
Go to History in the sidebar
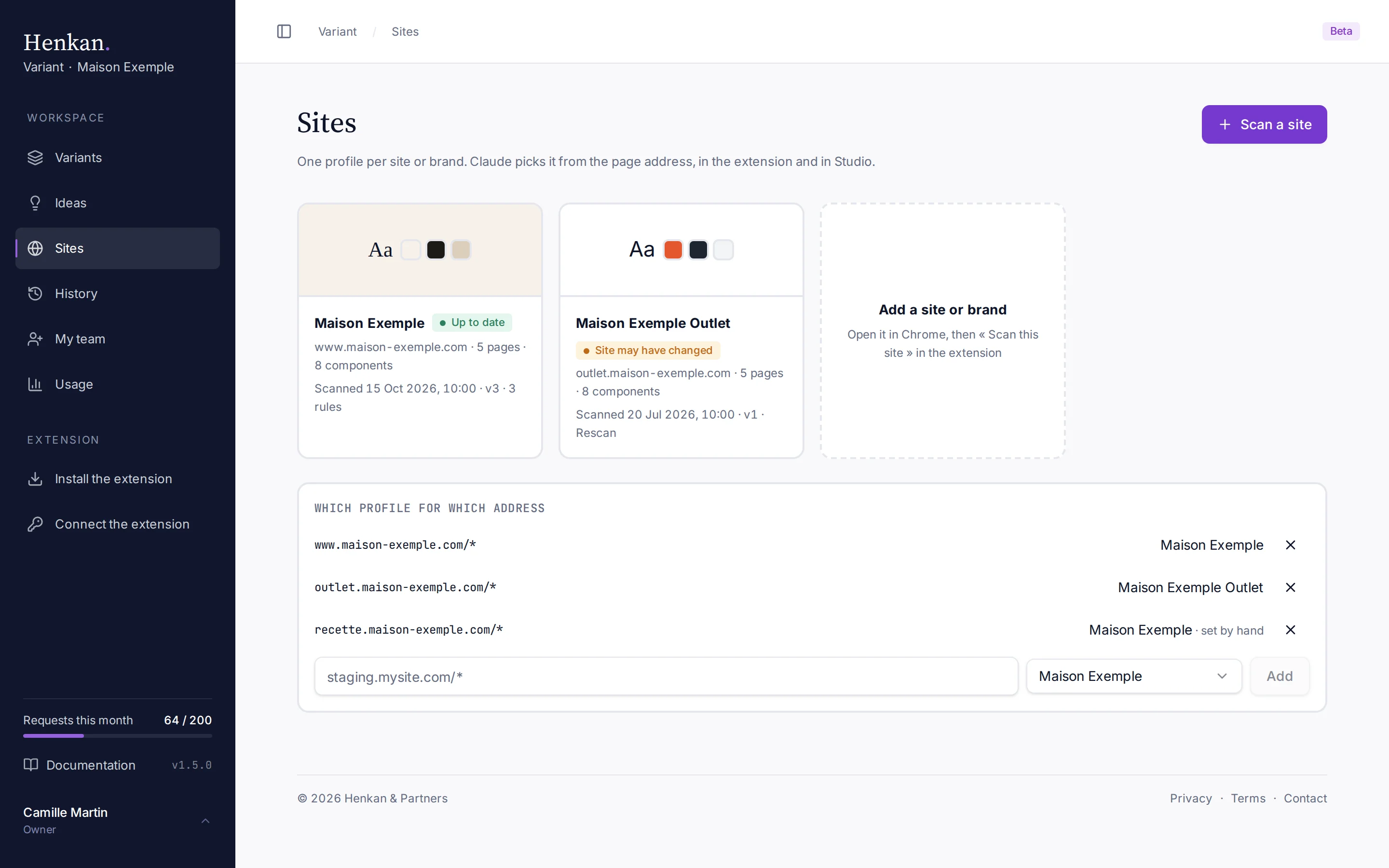tap(118, 294)
